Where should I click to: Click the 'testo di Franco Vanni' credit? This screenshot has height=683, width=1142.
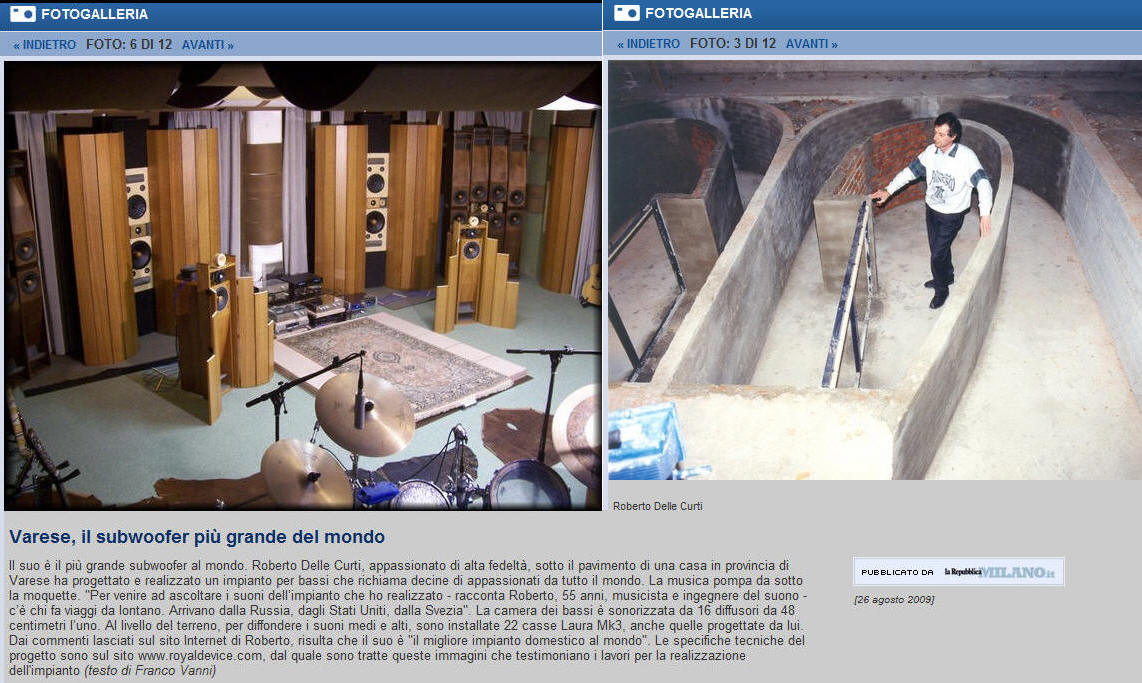[x=150, y=670]
